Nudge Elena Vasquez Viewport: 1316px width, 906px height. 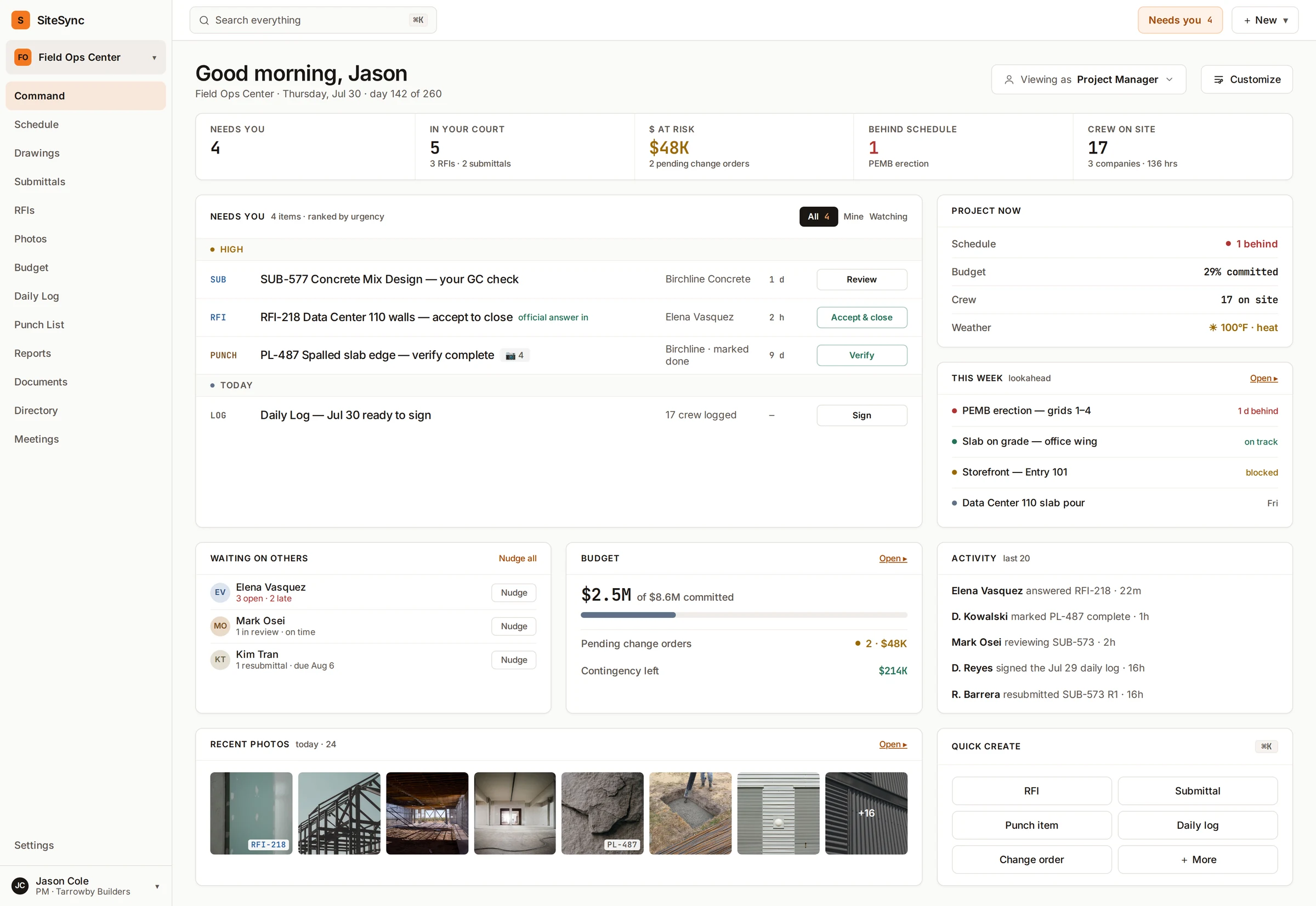click(513, 592)
